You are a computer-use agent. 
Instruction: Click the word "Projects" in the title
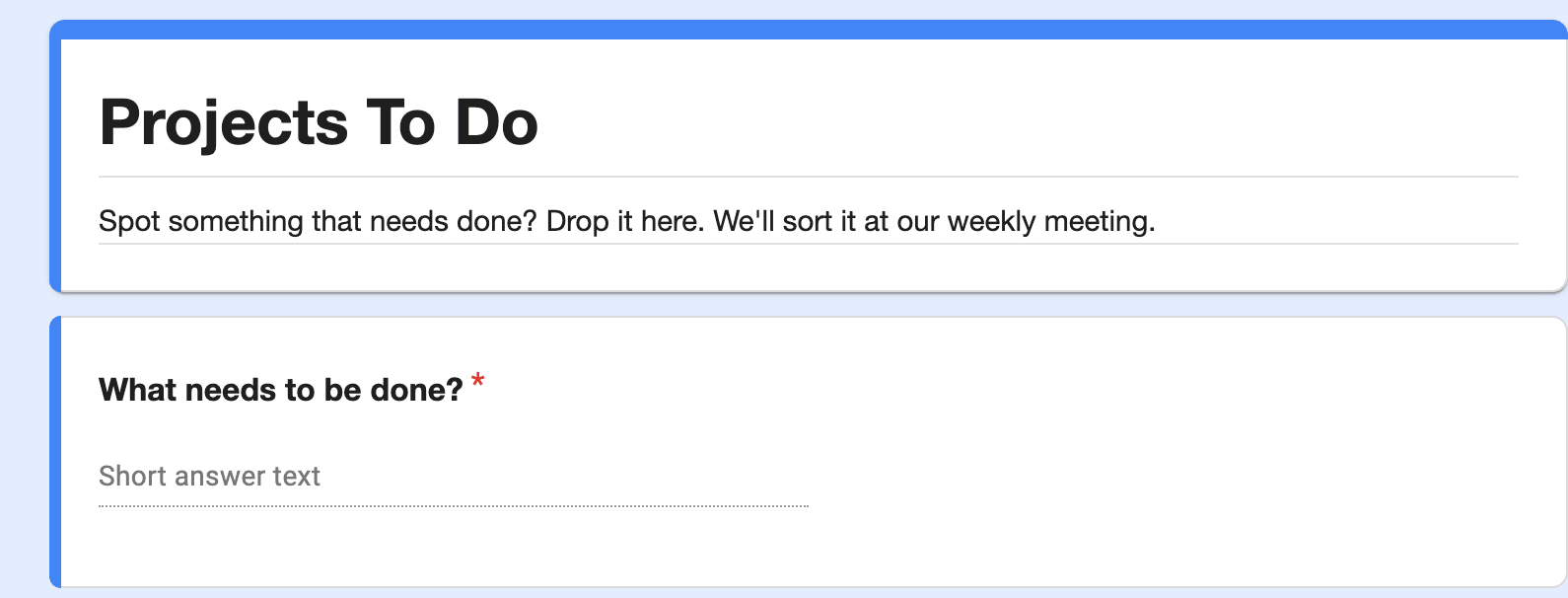pos(224,123)
